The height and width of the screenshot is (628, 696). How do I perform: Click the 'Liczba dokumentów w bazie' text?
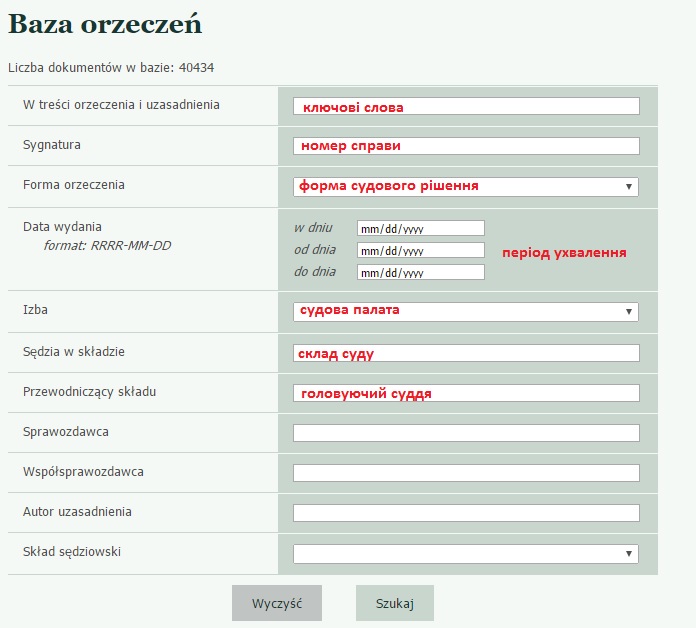click(111, 68)
